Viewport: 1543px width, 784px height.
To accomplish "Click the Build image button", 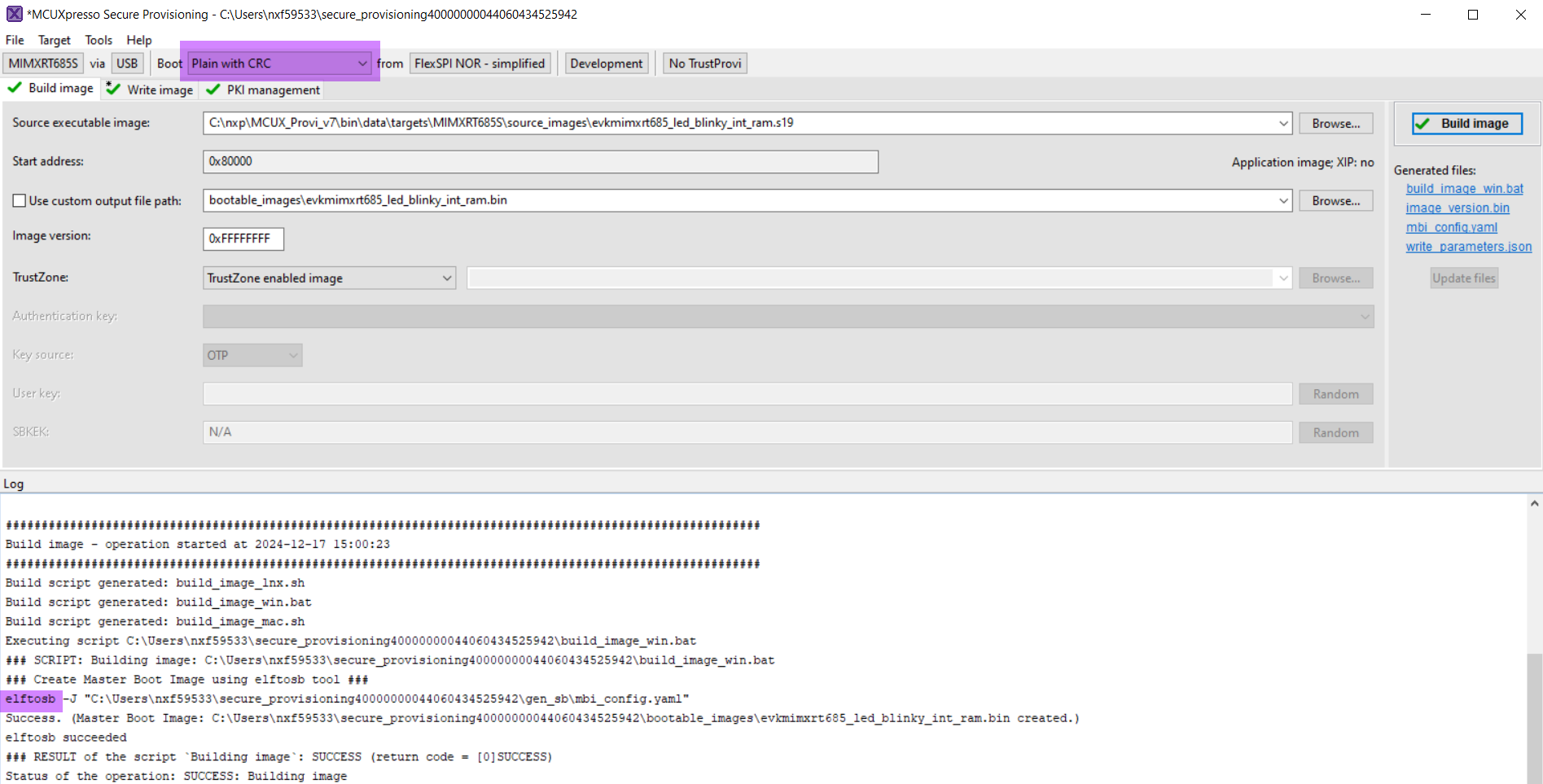I will (1464, 123).
